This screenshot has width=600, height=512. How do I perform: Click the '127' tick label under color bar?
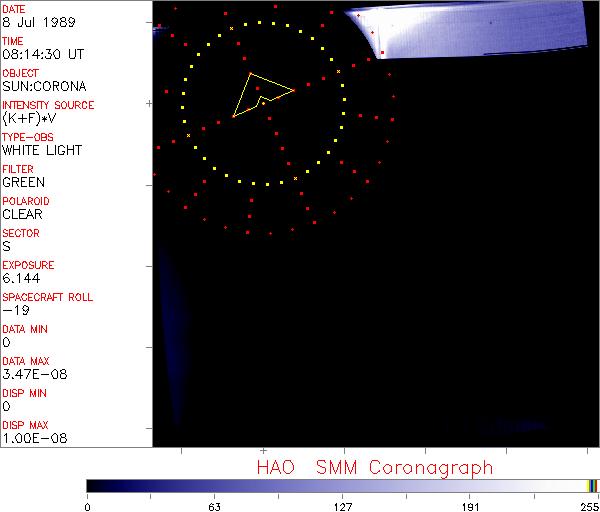pos(342,505)
